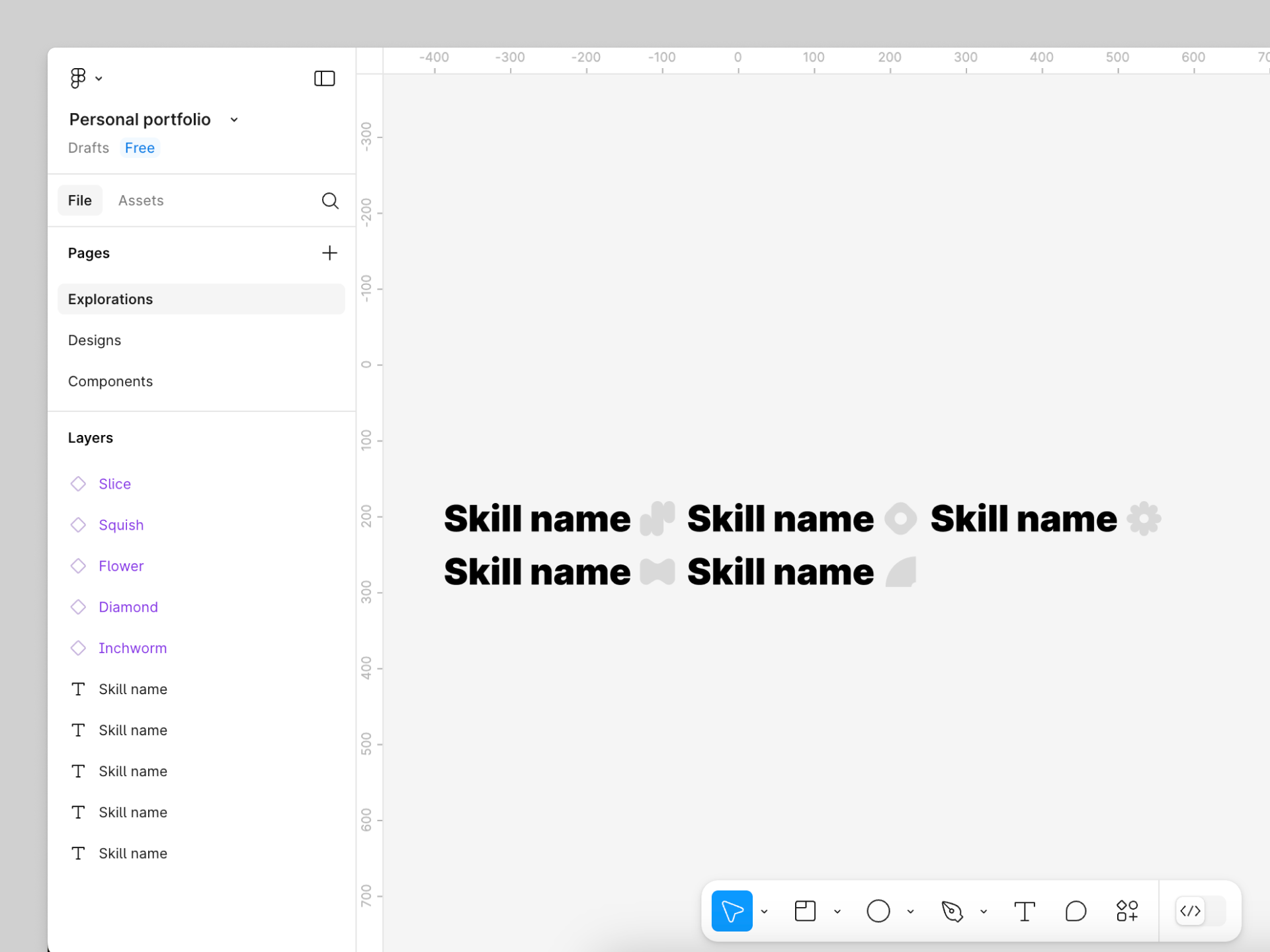The height and width of the screenshot is (952, 1270).
Task: Click the search icon in the sidebar
Action: [x=330, y=200]
